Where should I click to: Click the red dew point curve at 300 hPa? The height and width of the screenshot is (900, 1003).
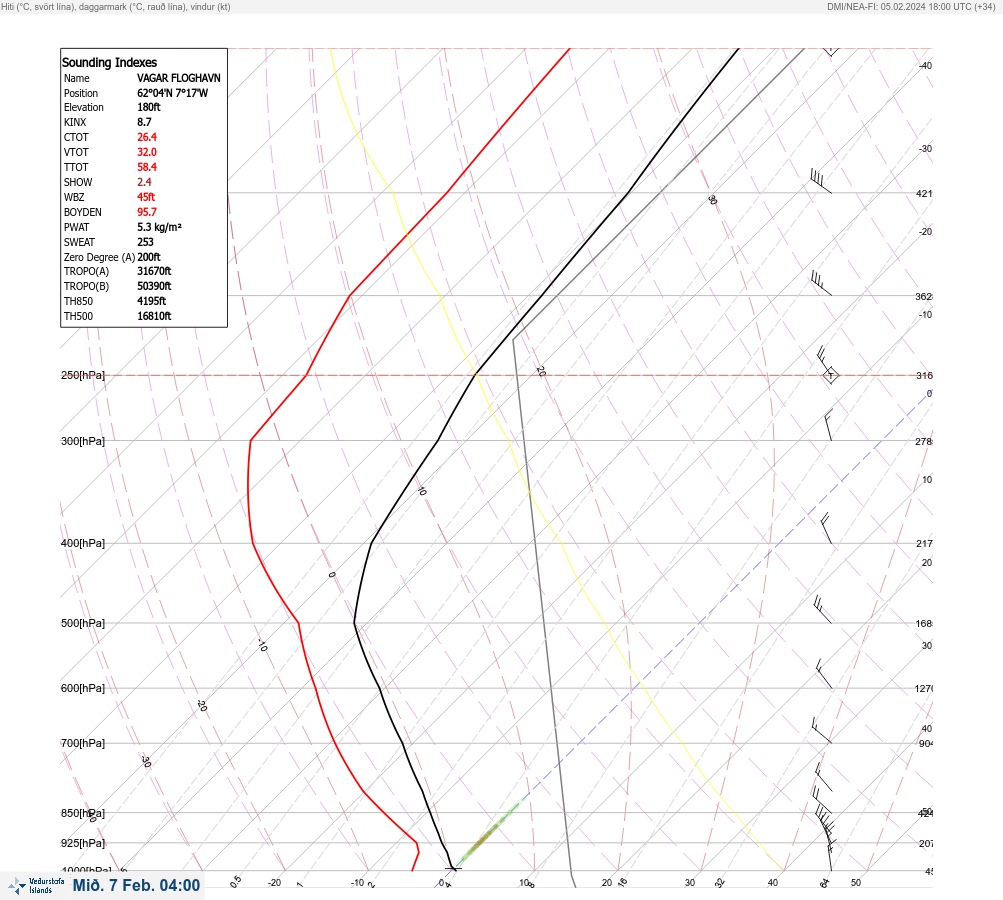pos(251,441)
